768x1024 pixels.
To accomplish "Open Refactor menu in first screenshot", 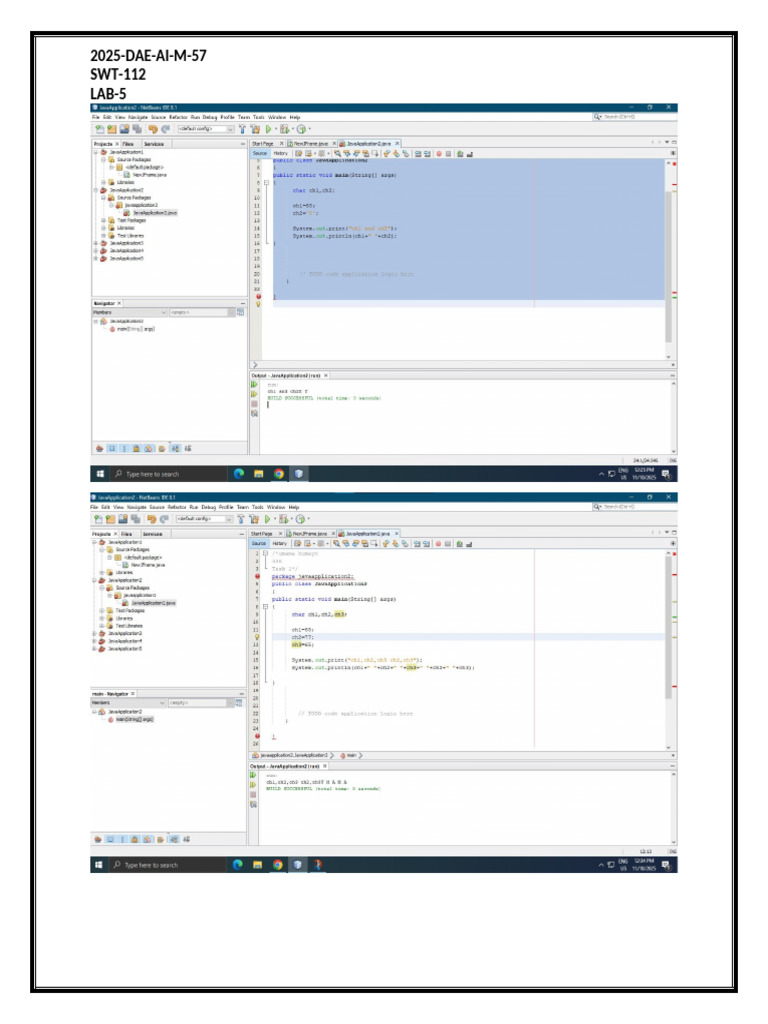I will click(x=178, y=117).
